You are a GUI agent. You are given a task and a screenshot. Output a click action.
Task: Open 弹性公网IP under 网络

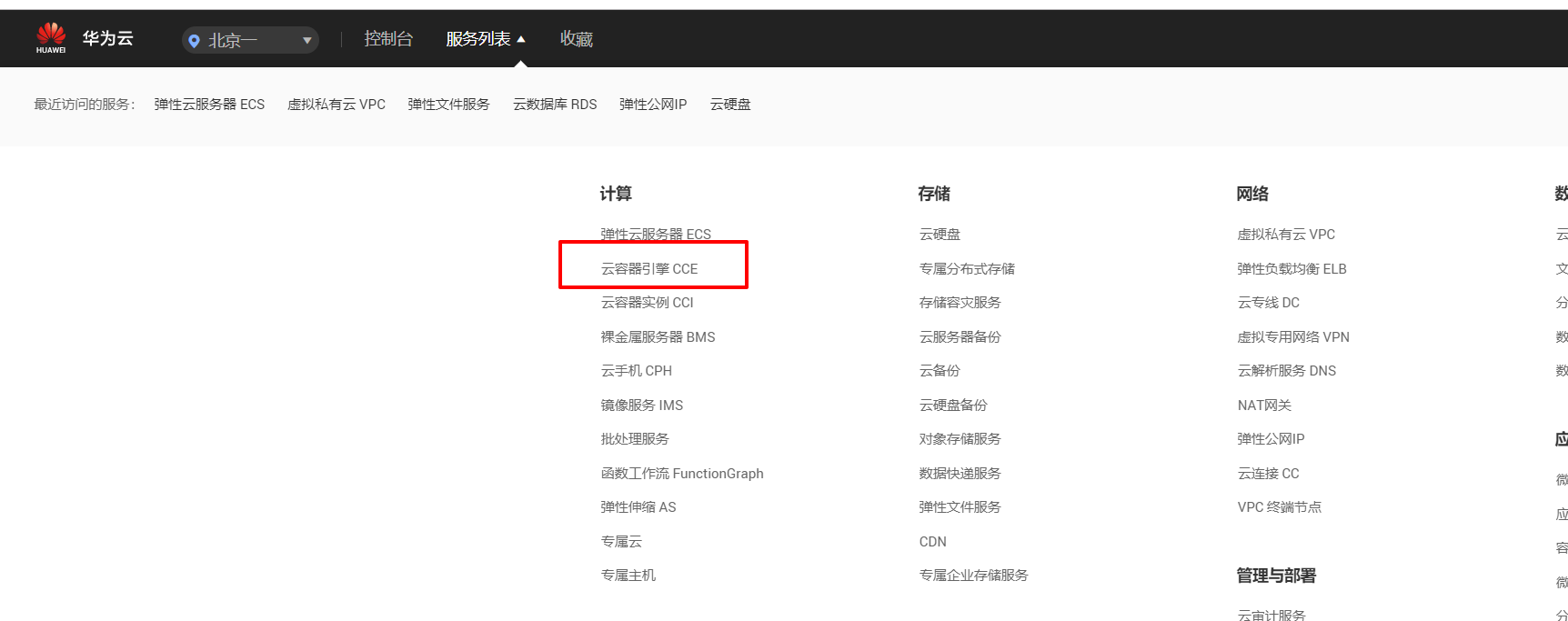coord(1271,439)
